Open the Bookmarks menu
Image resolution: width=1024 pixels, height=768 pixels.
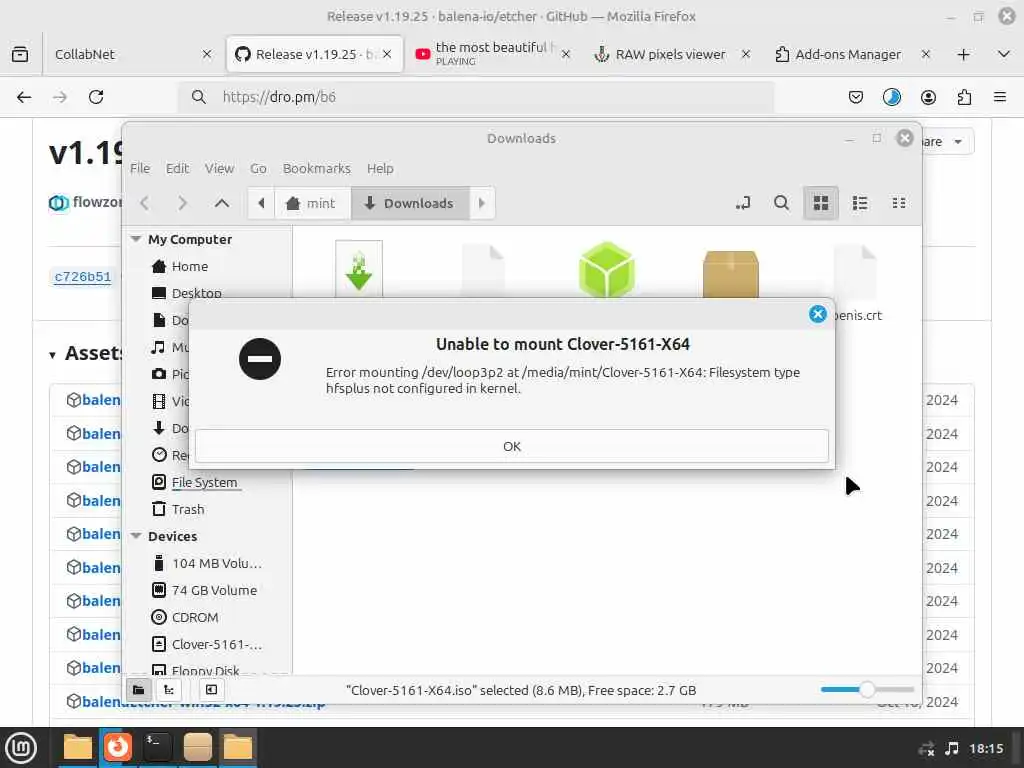(317, 168)
